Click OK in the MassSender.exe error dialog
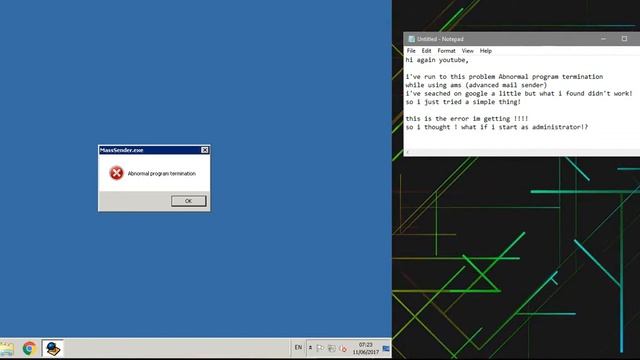Image resolution: width=640 pixels, height=360 pixels. (189, 201)
